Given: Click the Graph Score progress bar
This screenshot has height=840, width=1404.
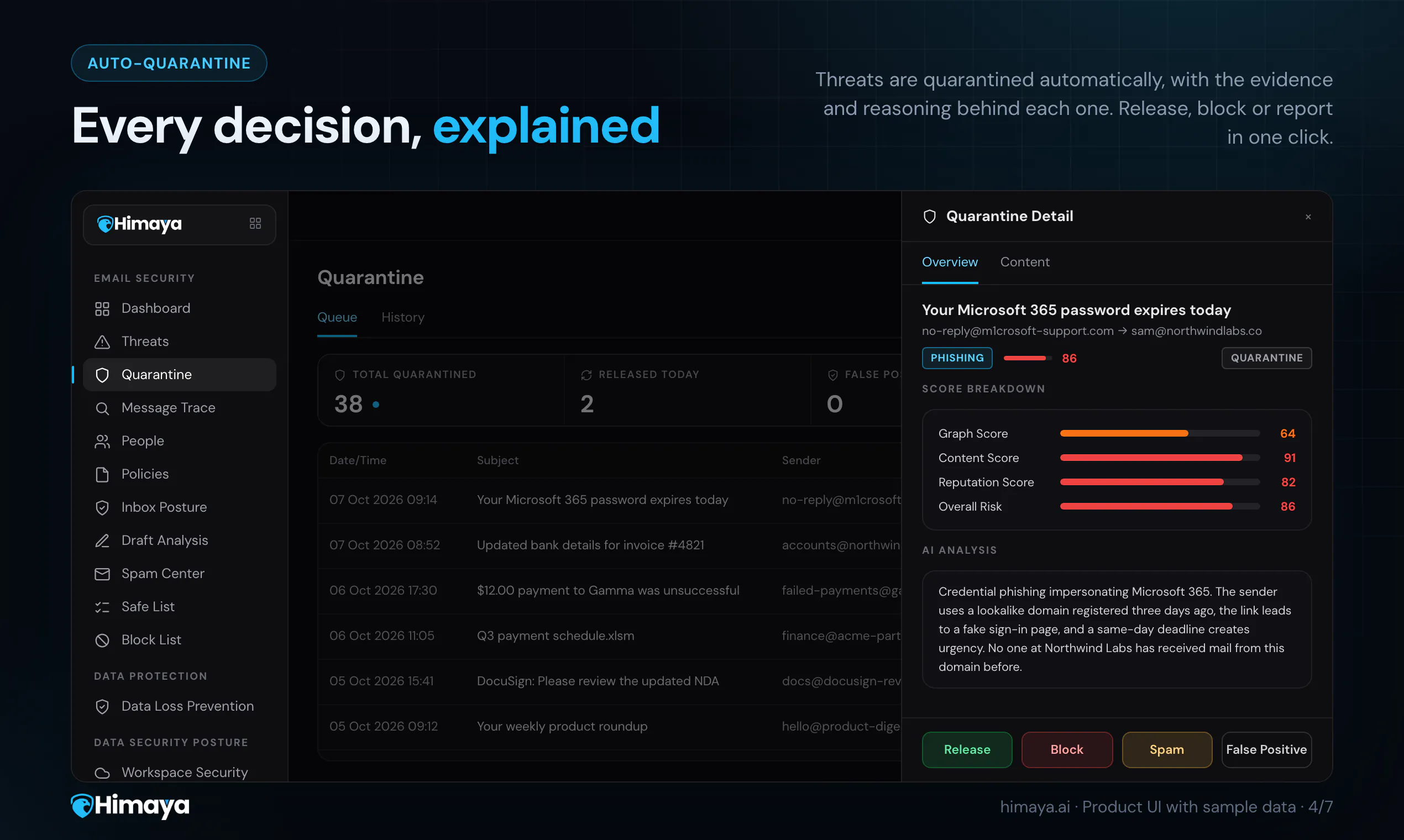Looking at the screenshot, I should [1160, 434].
